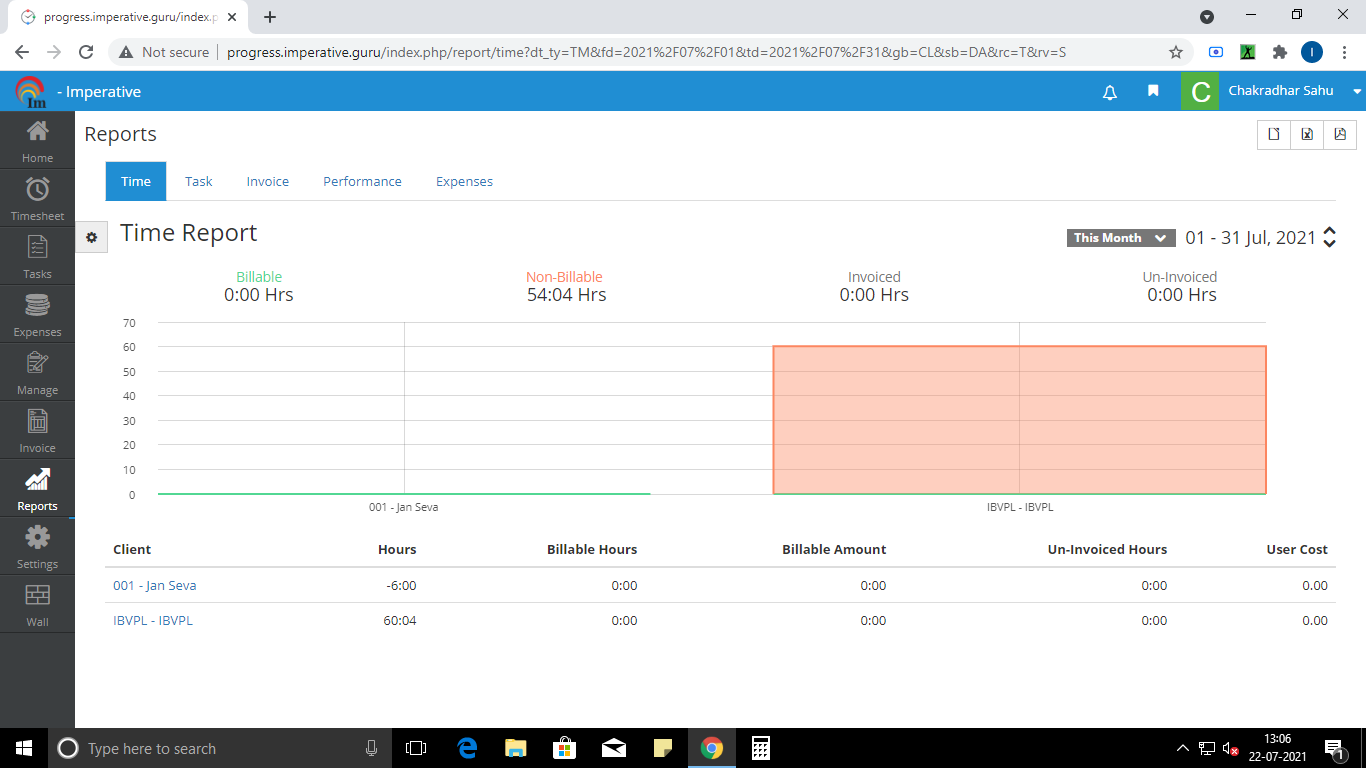Open report settings gear button
Screen dimensions: 1366x768
coord(91,237)
